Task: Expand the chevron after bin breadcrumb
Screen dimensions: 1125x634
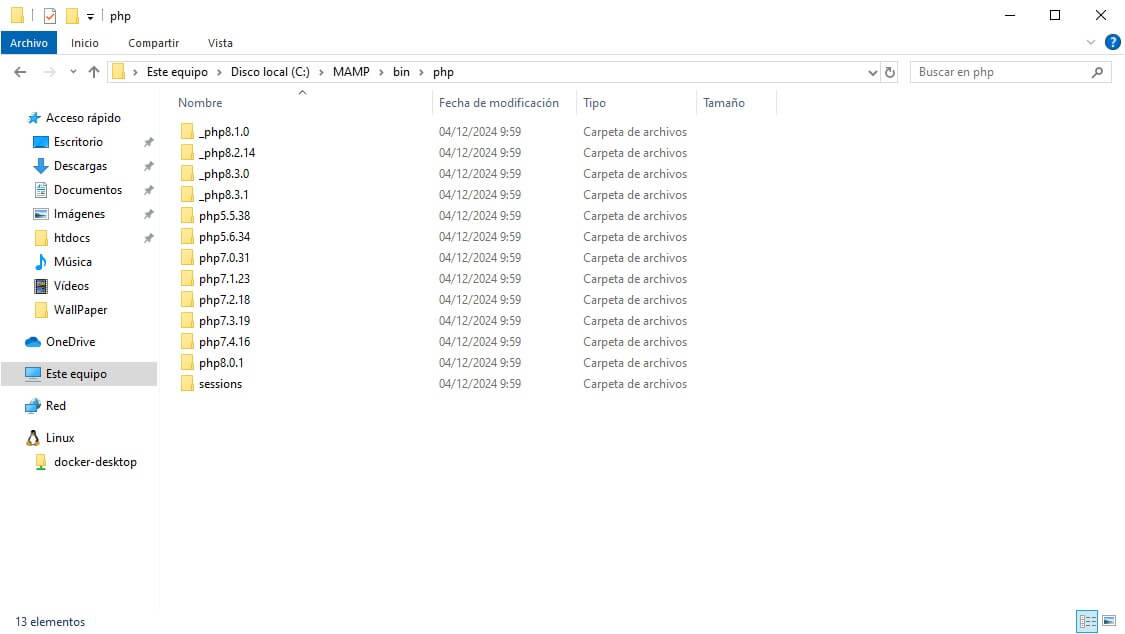Action: point(421,72)
